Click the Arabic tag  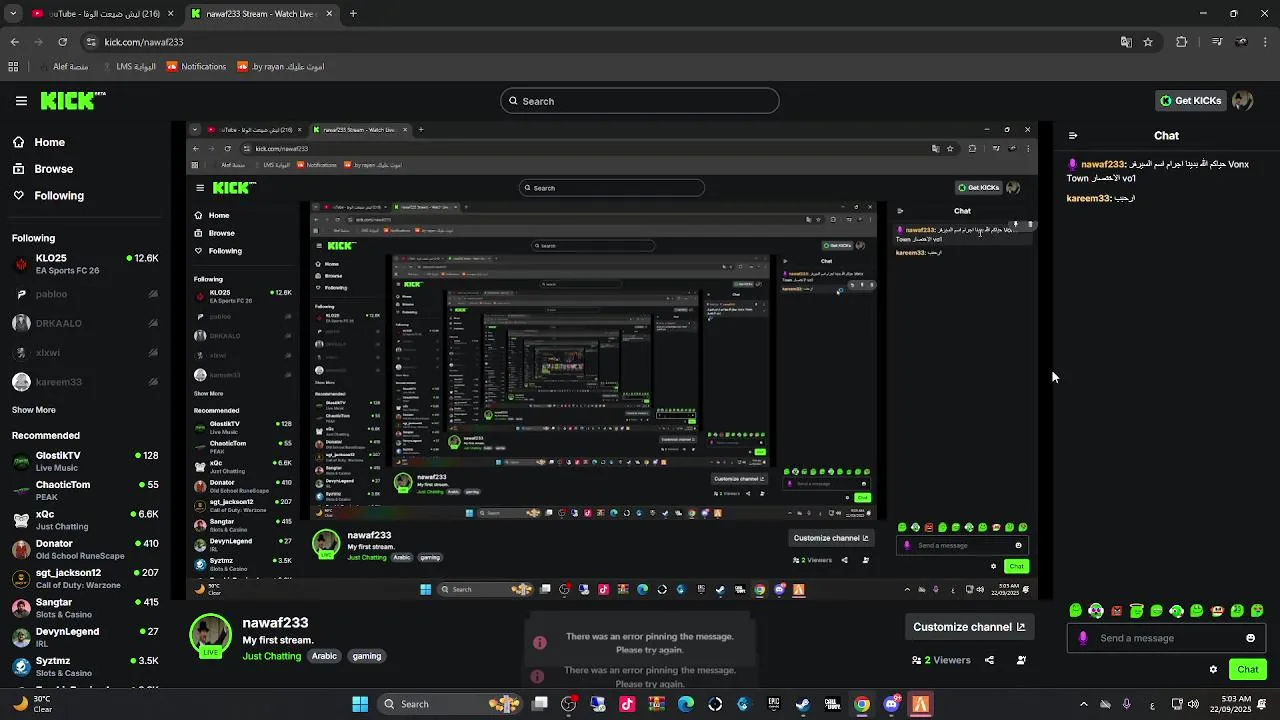324,656
